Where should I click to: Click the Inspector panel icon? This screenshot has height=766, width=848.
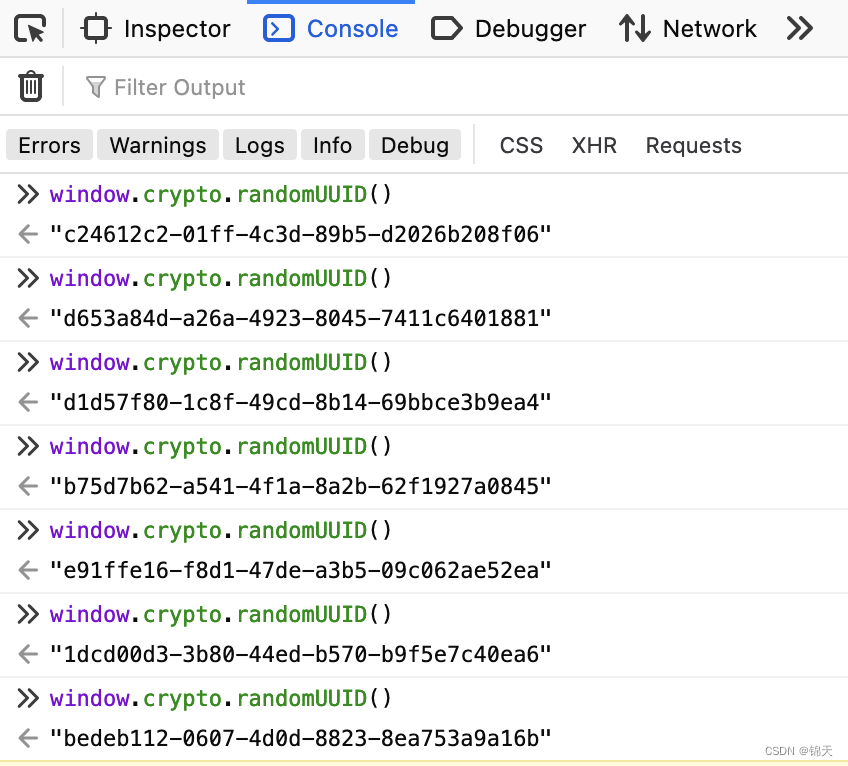coord(95,28)
